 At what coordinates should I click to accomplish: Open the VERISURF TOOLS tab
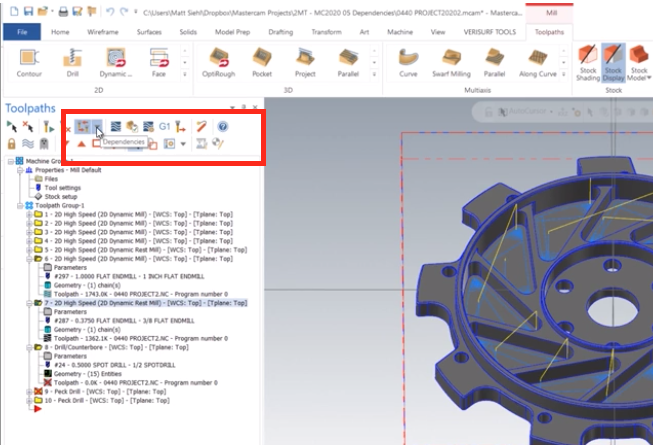pyautogui.click(x=490, y=32)
